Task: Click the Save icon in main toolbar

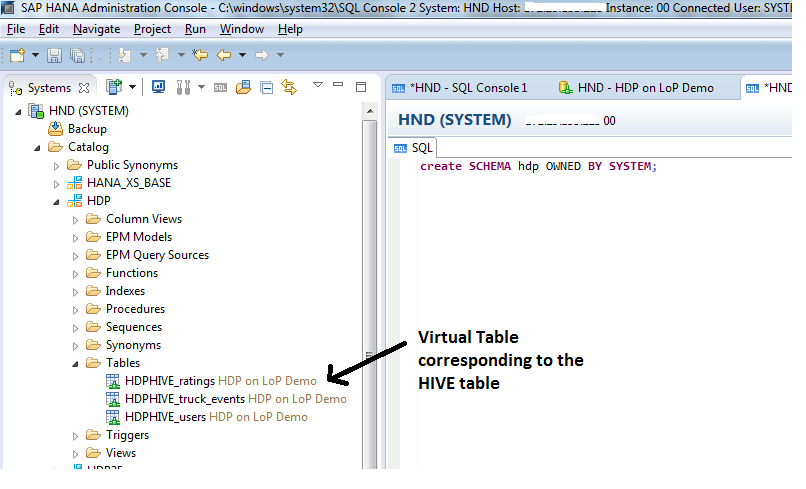Action: point(54,54)
